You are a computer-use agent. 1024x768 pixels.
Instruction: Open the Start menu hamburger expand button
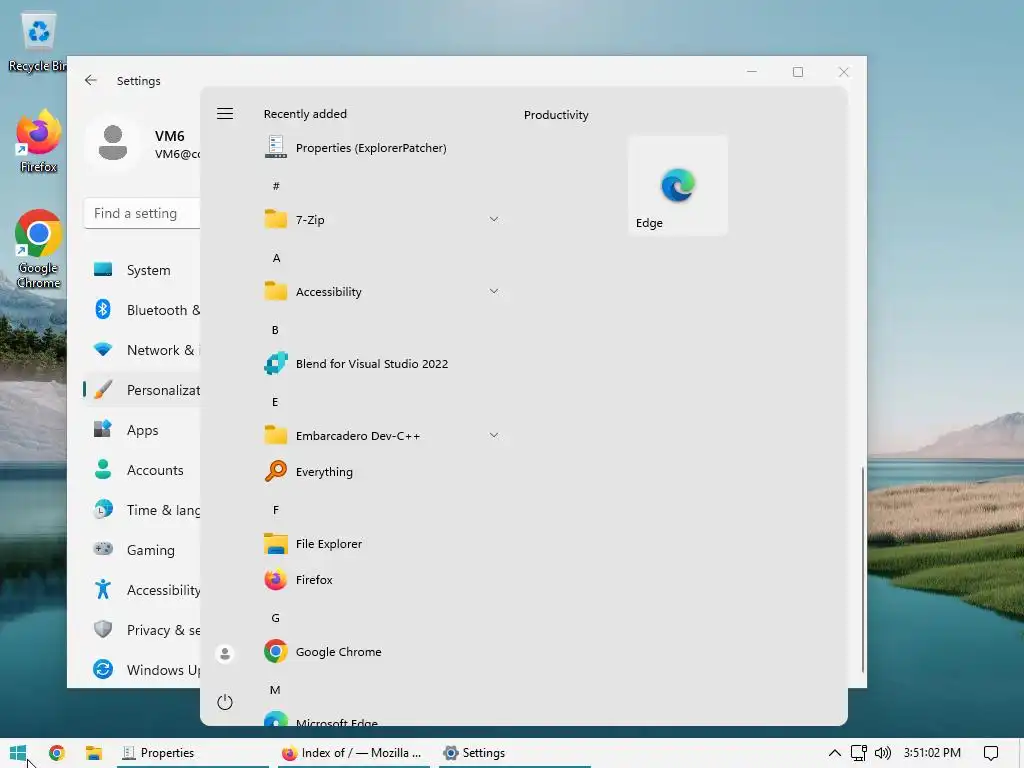pos(225,114)
